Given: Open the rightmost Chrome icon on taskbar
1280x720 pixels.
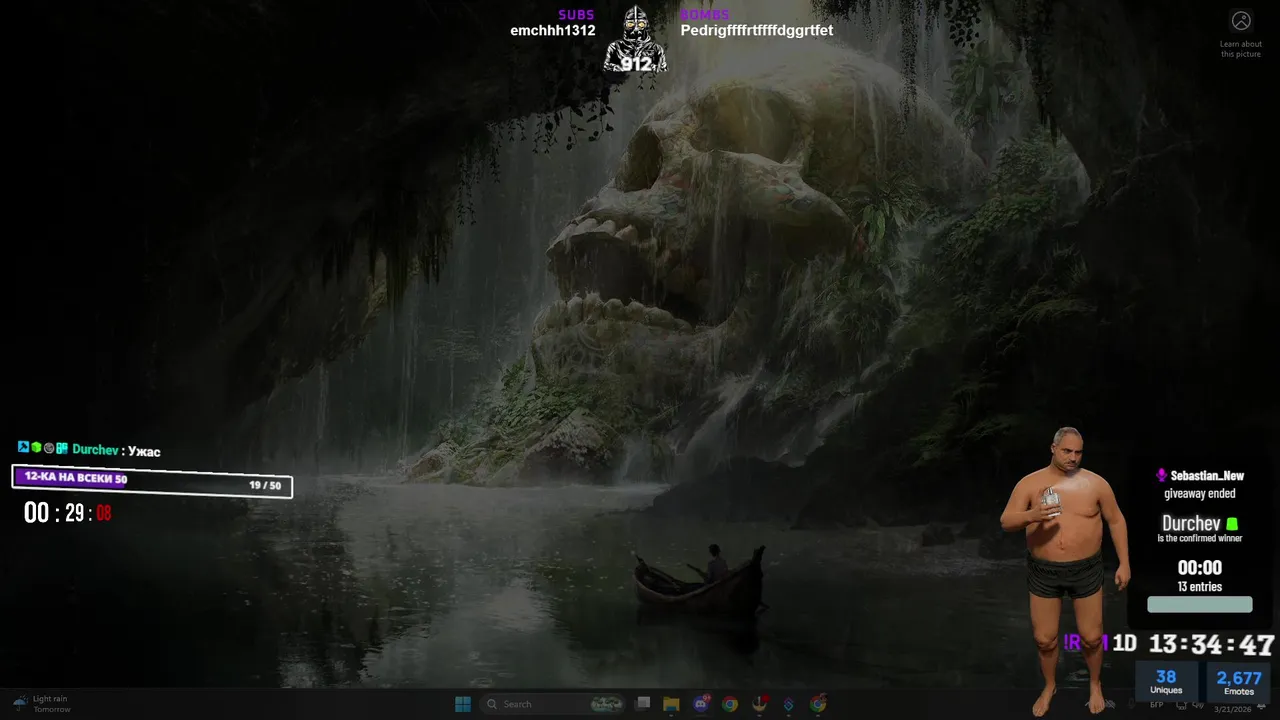Looking at the screenshot, I should tap(818, 704).
